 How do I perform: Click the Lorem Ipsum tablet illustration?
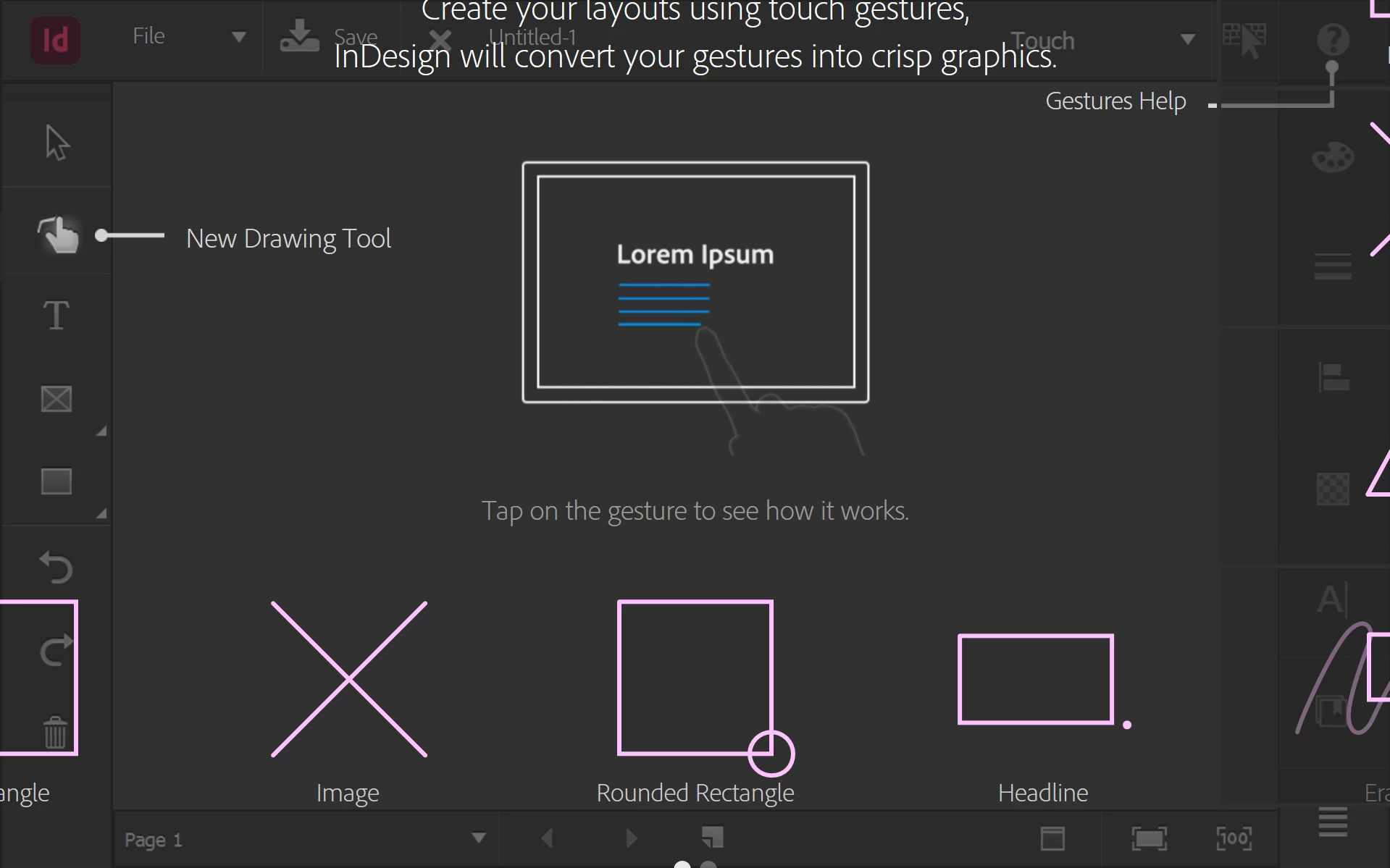pyautogui.click(x=695, y=282)
